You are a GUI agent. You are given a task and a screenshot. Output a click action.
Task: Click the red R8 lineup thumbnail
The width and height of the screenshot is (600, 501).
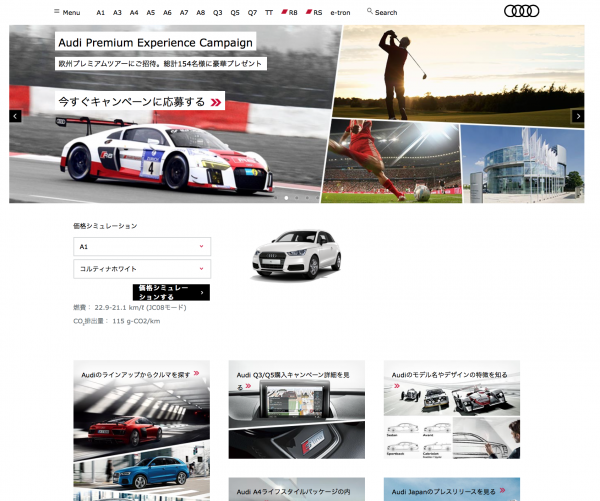[x=126, y=432]
